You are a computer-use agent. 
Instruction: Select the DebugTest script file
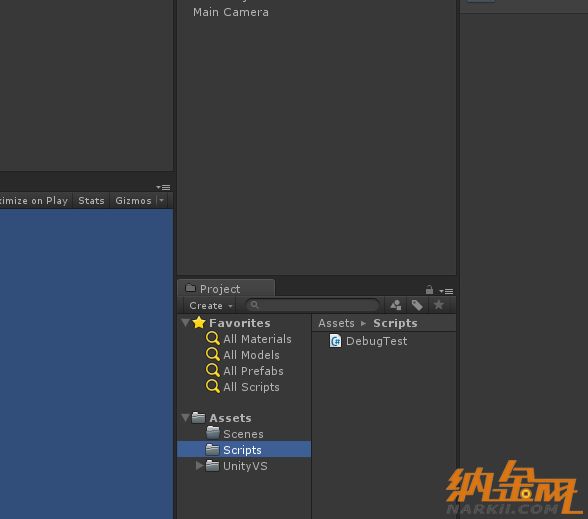tap(376, 341)
